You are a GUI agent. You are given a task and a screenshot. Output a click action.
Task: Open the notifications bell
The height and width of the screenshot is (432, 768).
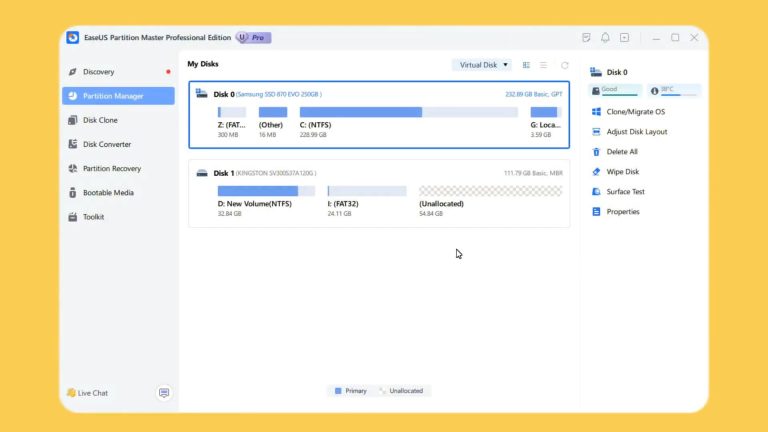[x=605, y=38]
